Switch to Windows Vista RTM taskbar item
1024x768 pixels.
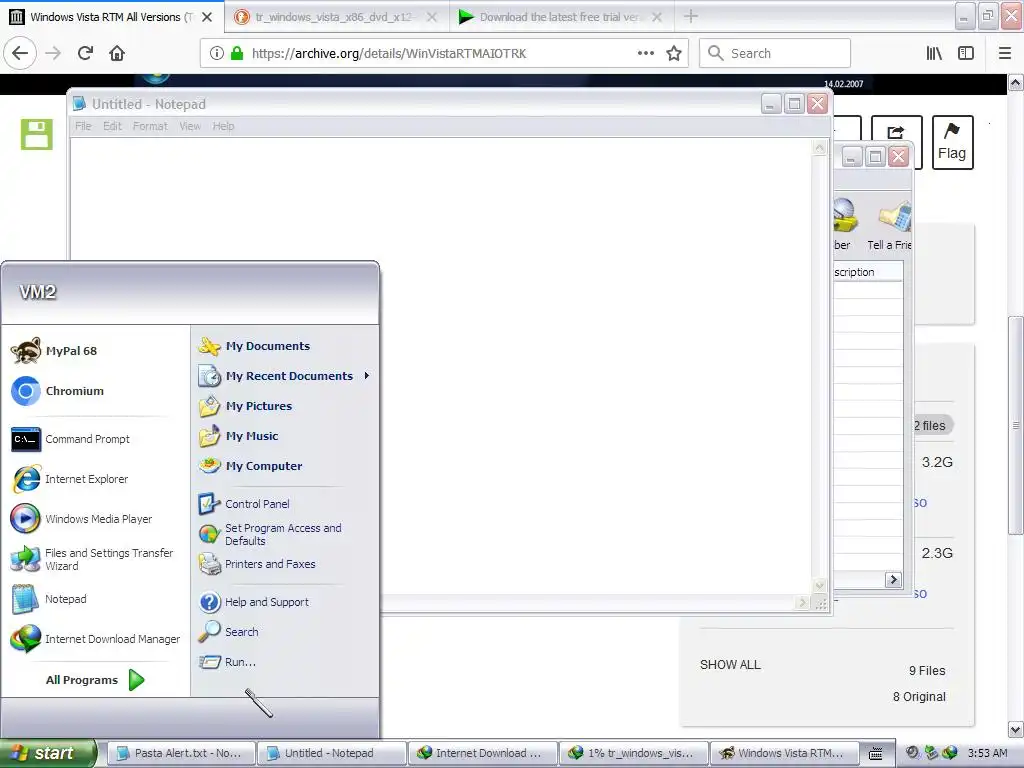pyautogui.click(x=784, y=753)
